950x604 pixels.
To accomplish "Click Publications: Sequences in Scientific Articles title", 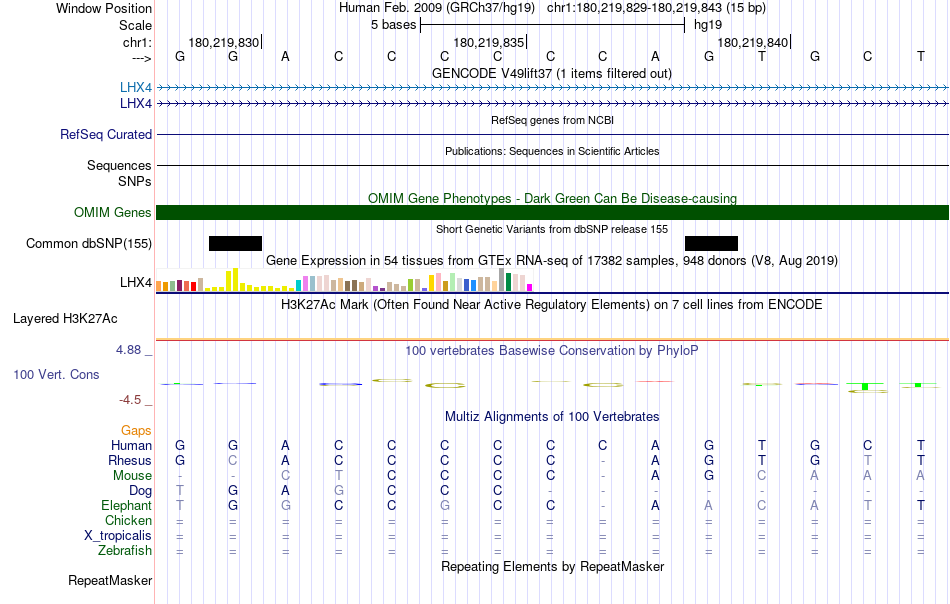I will pyautogui.click(x=552, y=151).
